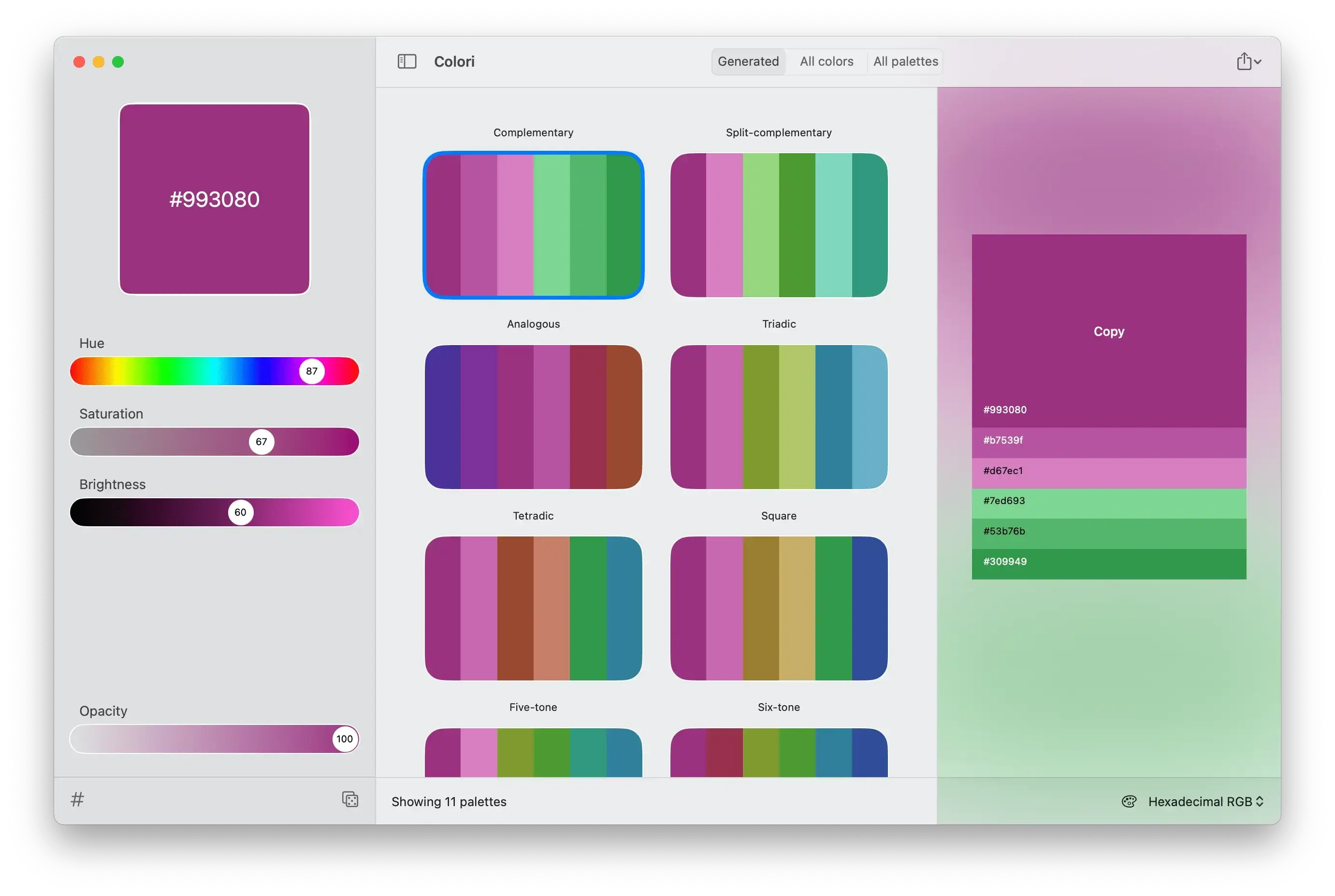Select the Analogous palette
The height and width of the screenshot is (896, 1335).
pos(533,417)
